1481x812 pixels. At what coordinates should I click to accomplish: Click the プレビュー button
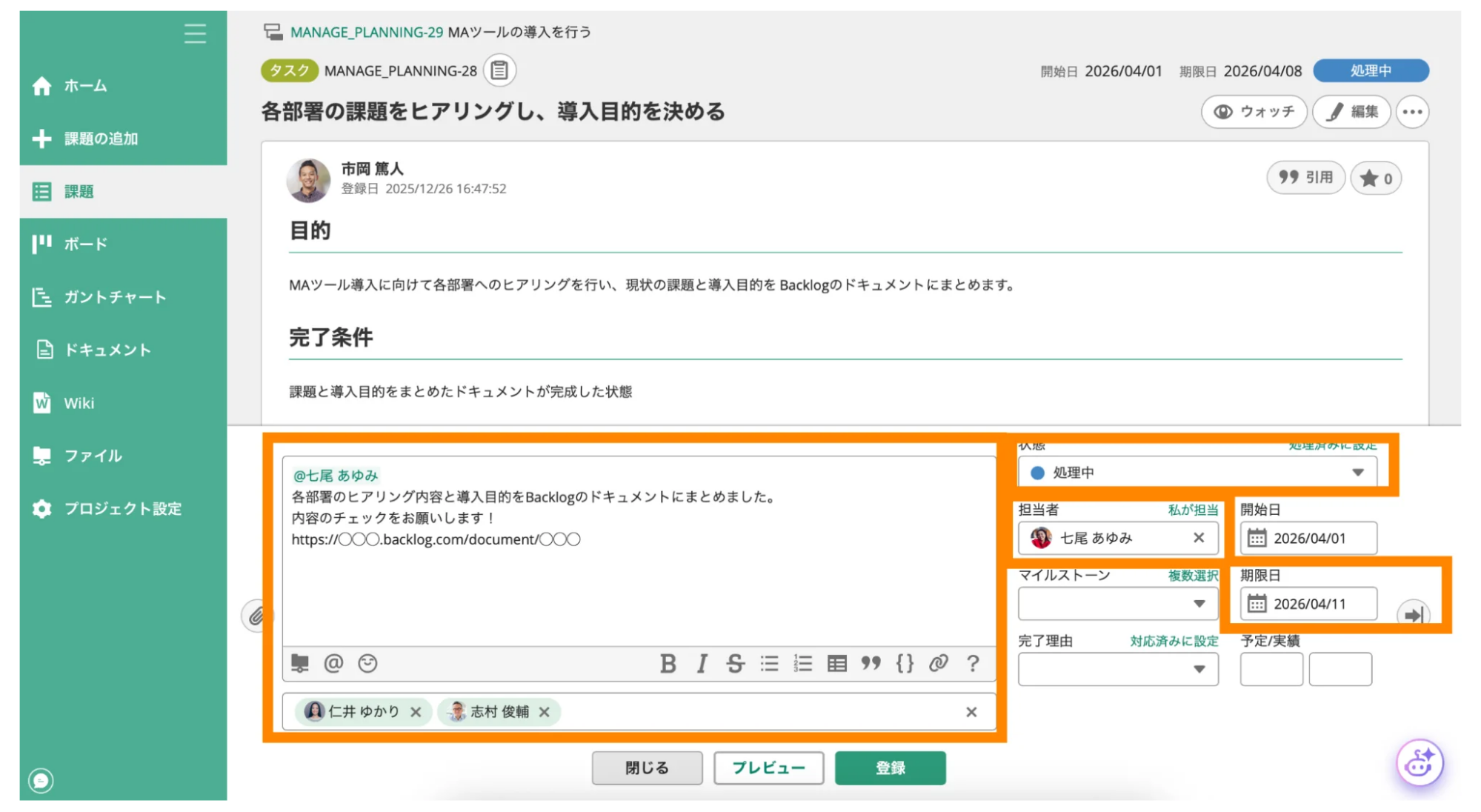[768, 768]
